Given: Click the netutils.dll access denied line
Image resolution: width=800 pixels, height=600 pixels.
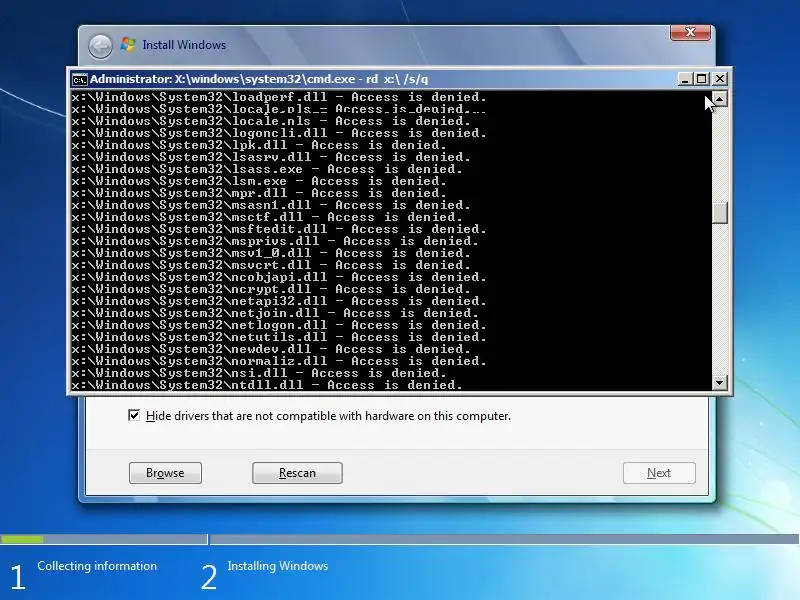Looking at the screenshot, I should [x=279, y=337].
